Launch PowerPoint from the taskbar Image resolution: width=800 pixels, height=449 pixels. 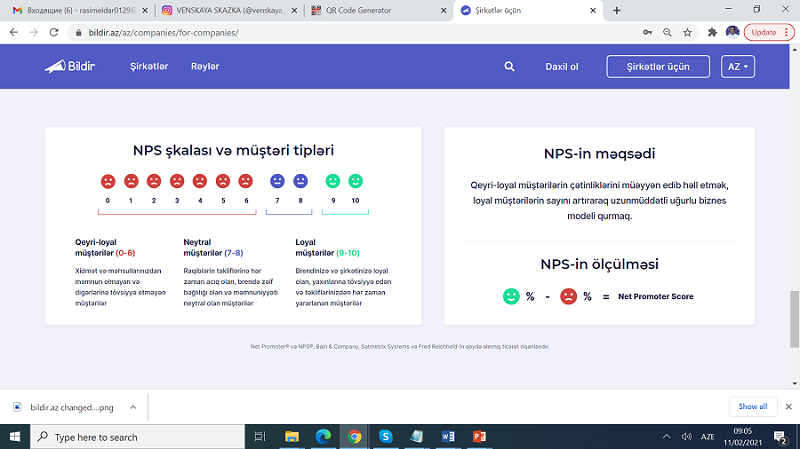tap(477, 436)
